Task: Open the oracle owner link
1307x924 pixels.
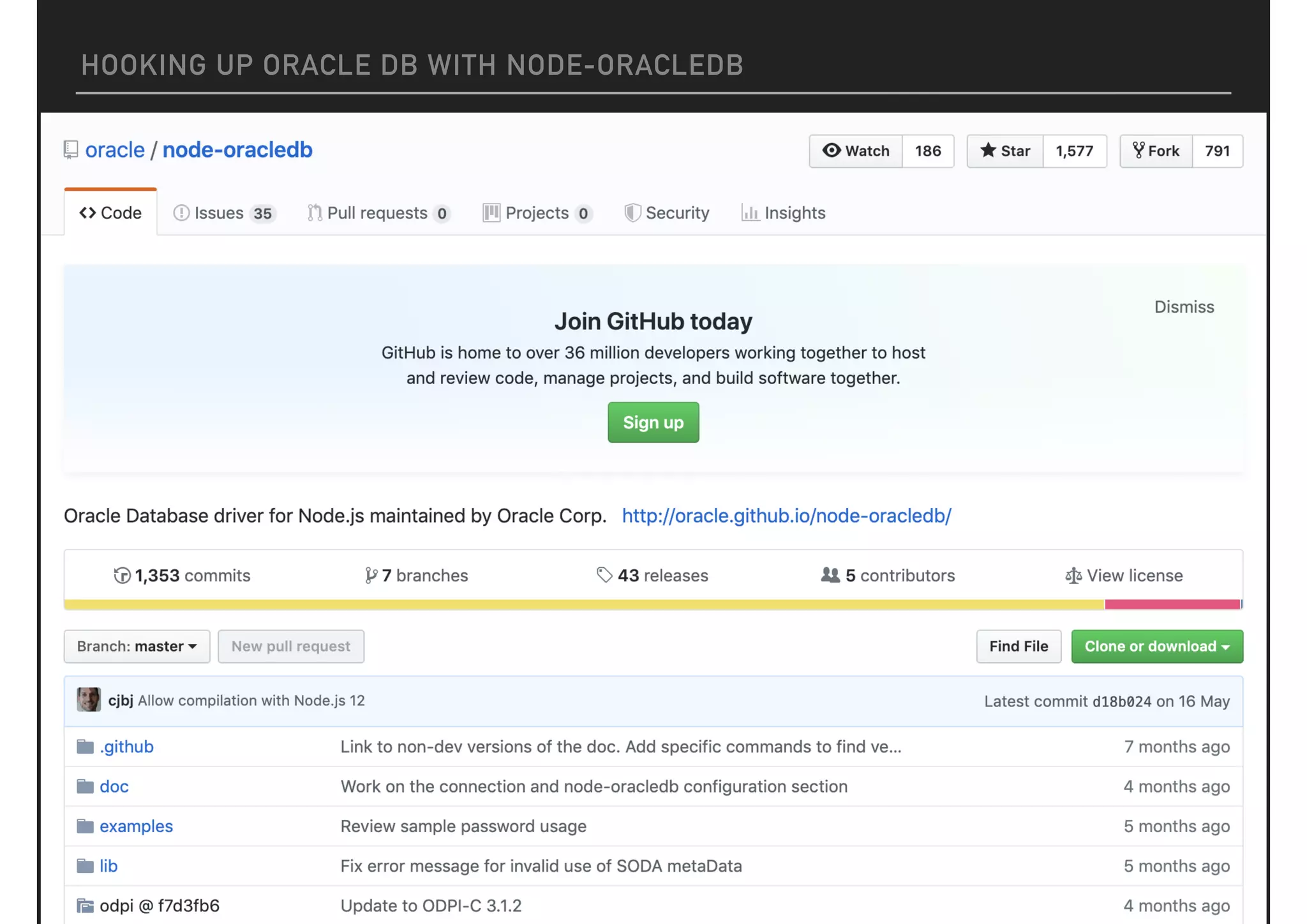Action: tap(115, 150)
